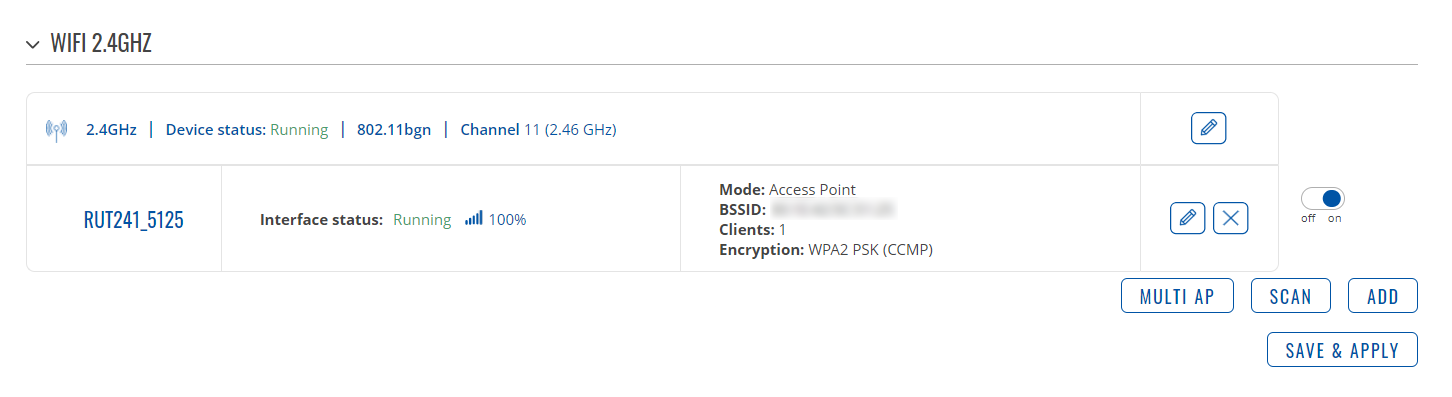
Task: Open the MULTI AP configuration
Action: click(x=1178, y=296)
